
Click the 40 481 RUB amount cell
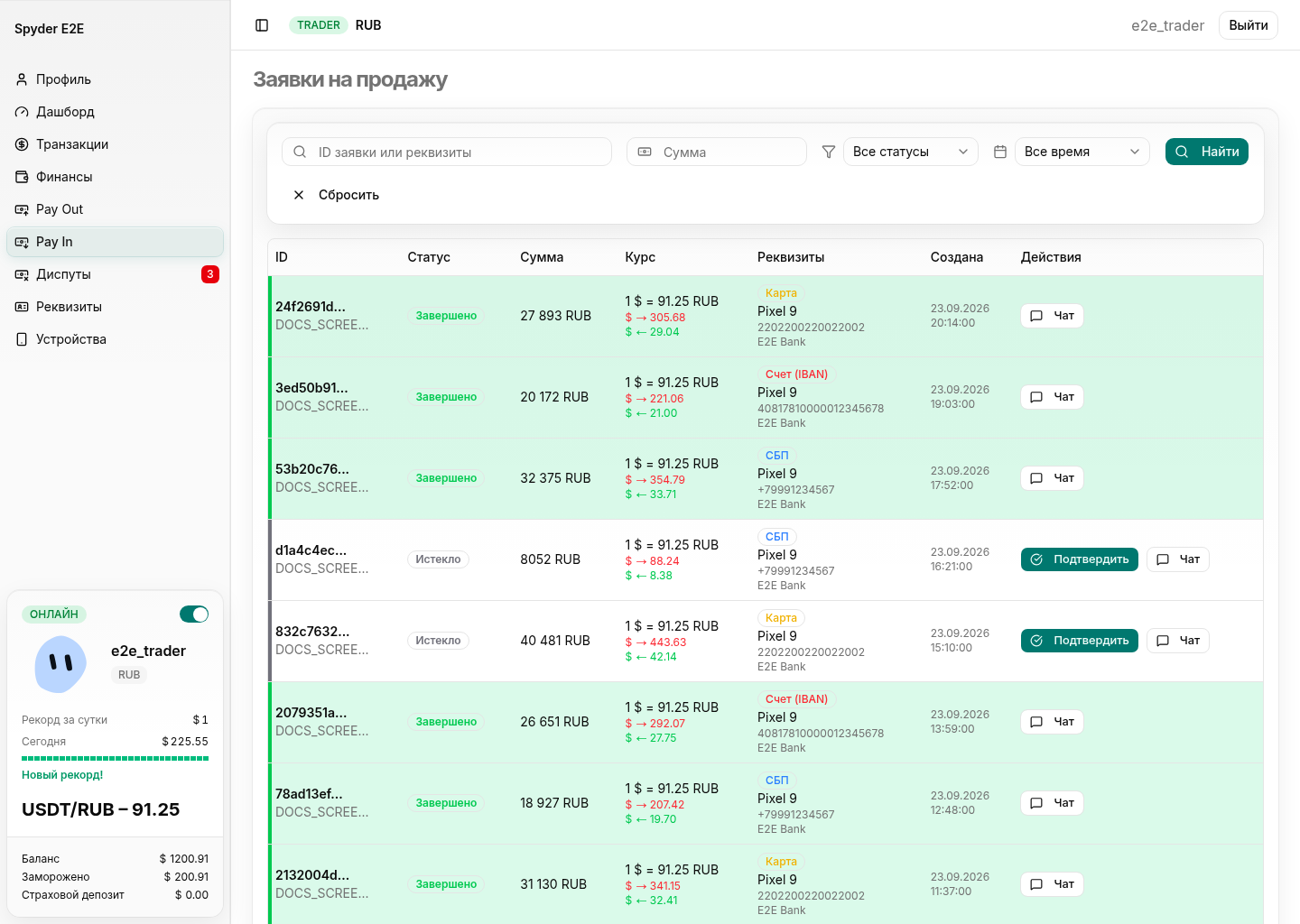click(555, 641)
